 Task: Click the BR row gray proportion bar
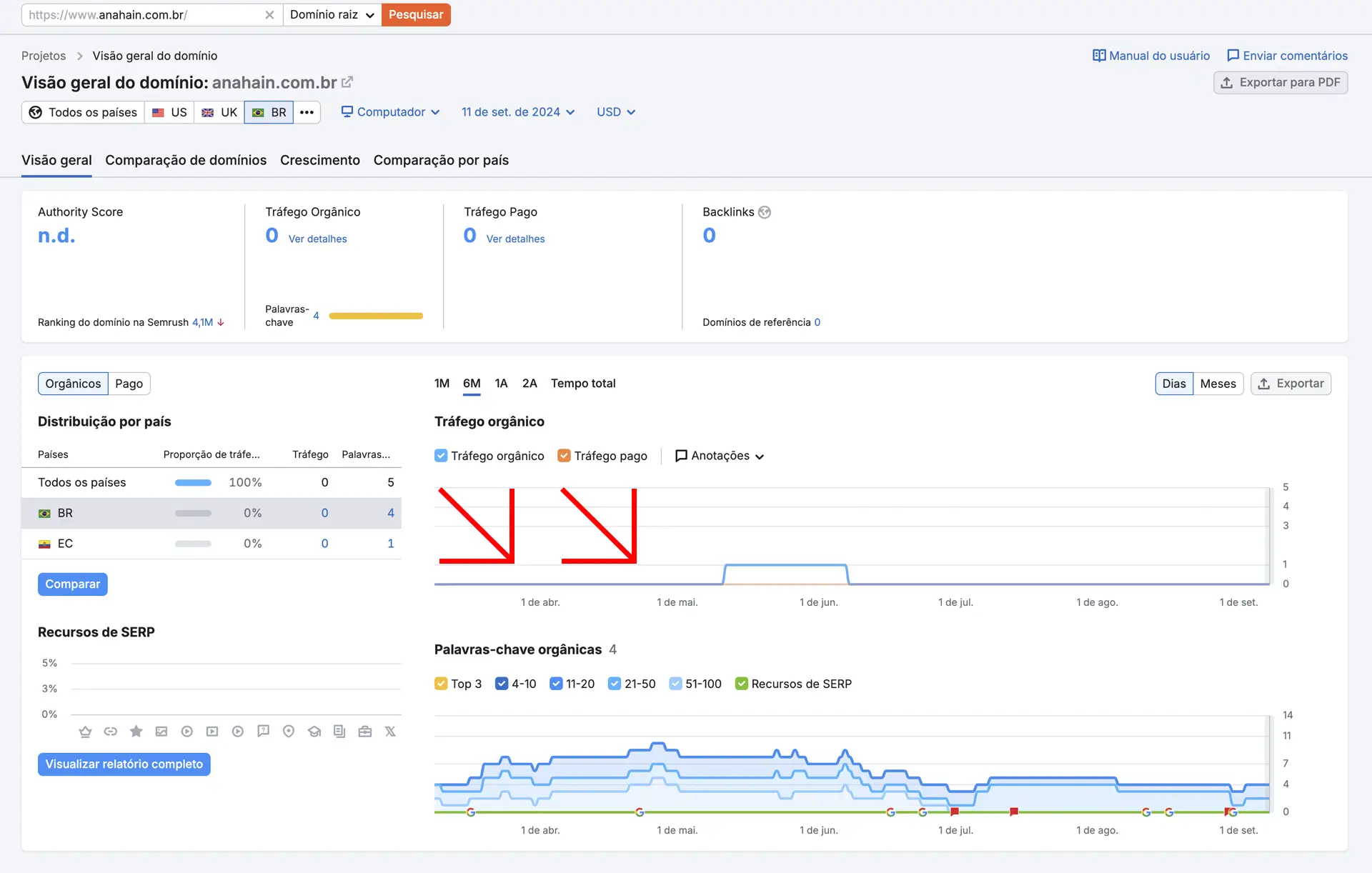click(193, 514)
